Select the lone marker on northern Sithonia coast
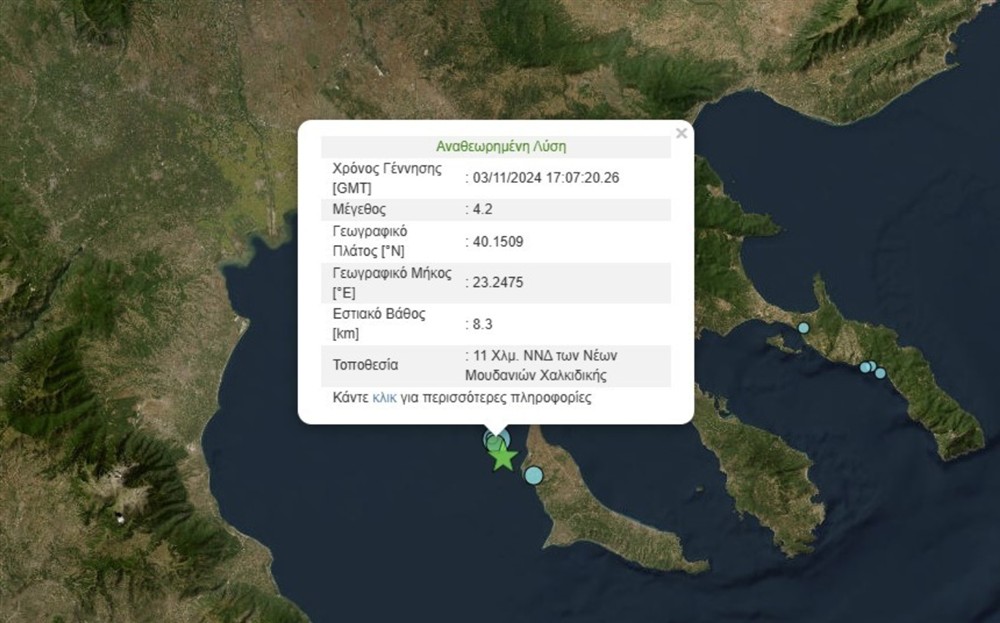This screenshot has width=1000, height=623. (804, 327)
